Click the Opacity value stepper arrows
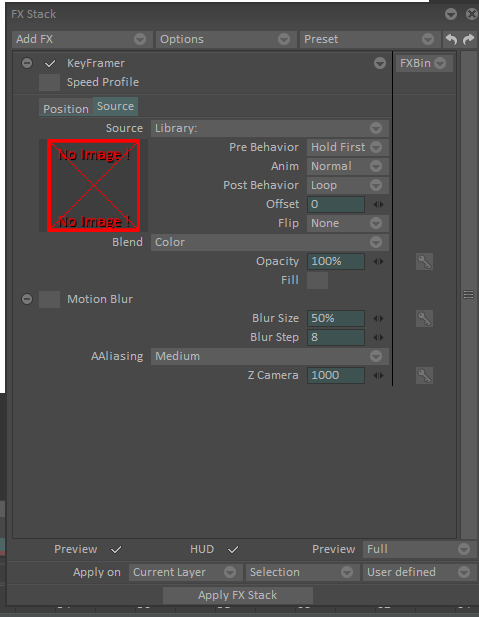The width and height of the screenshot is (479, 617). pyautogui.click(x=378, y=262)
